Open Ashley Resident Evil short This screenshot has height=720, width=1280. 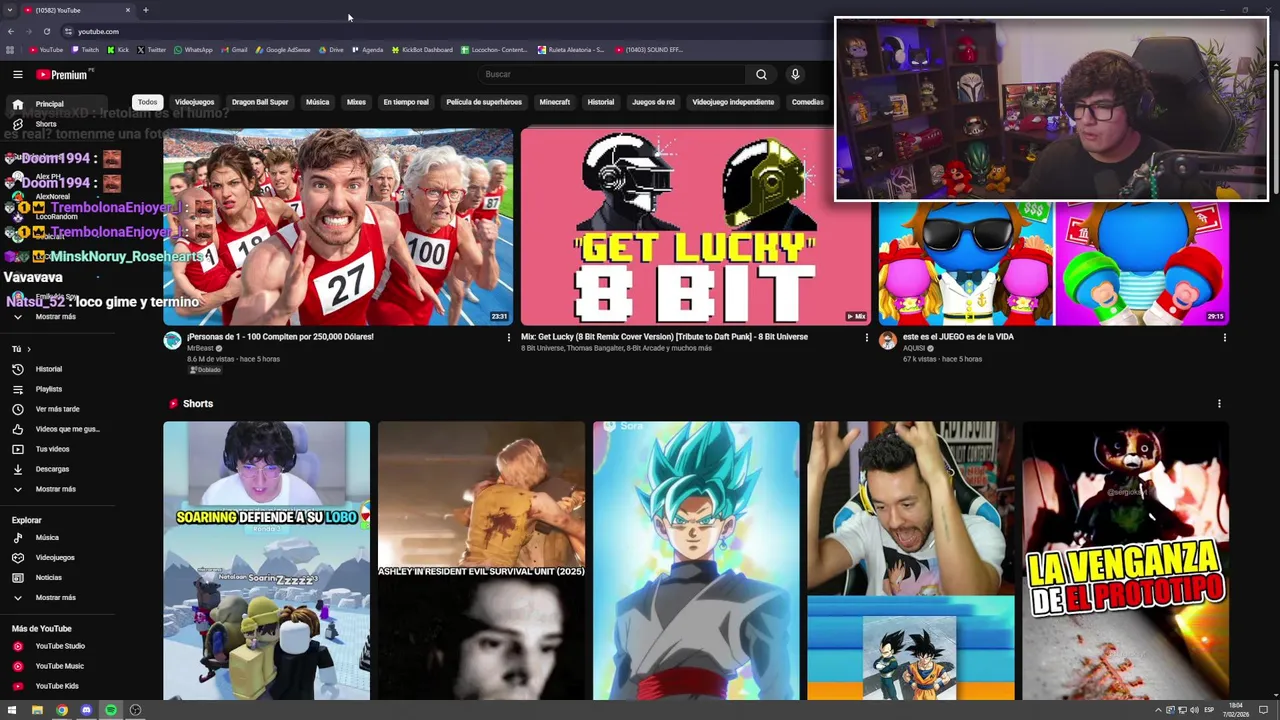(x=481, y=560)
